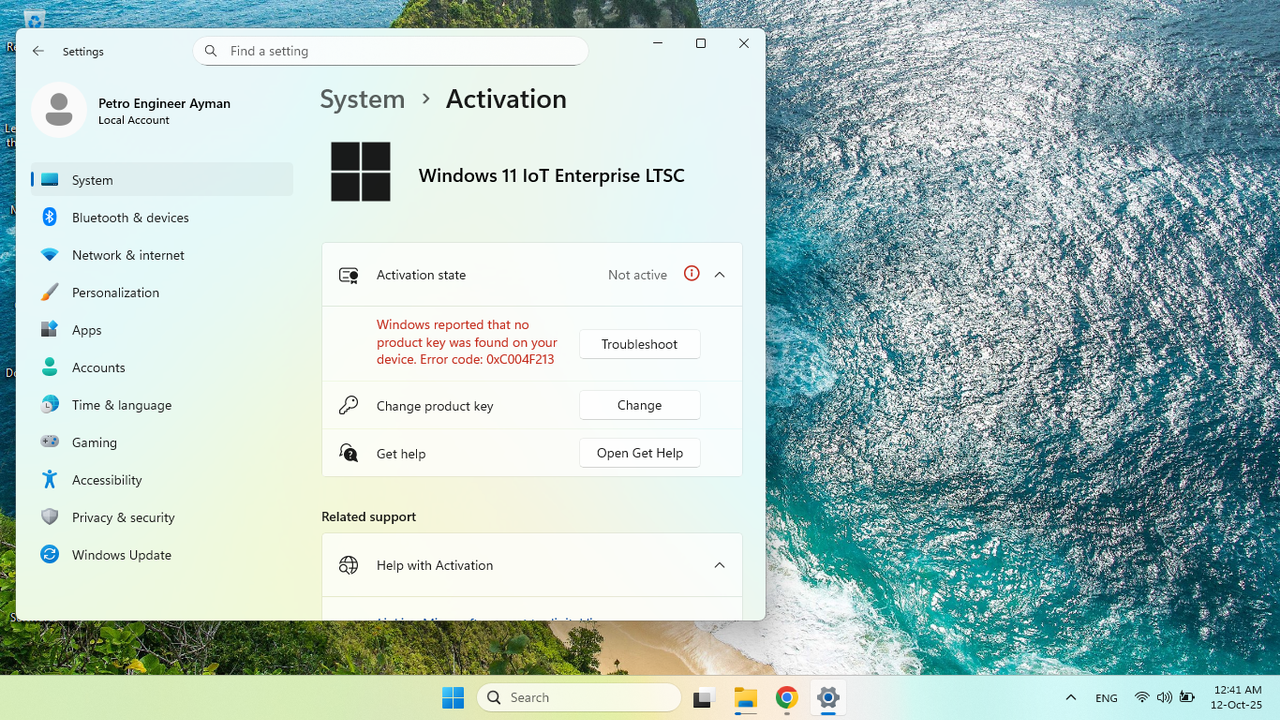Click the battery icon in system tray

click(1188, 697)
